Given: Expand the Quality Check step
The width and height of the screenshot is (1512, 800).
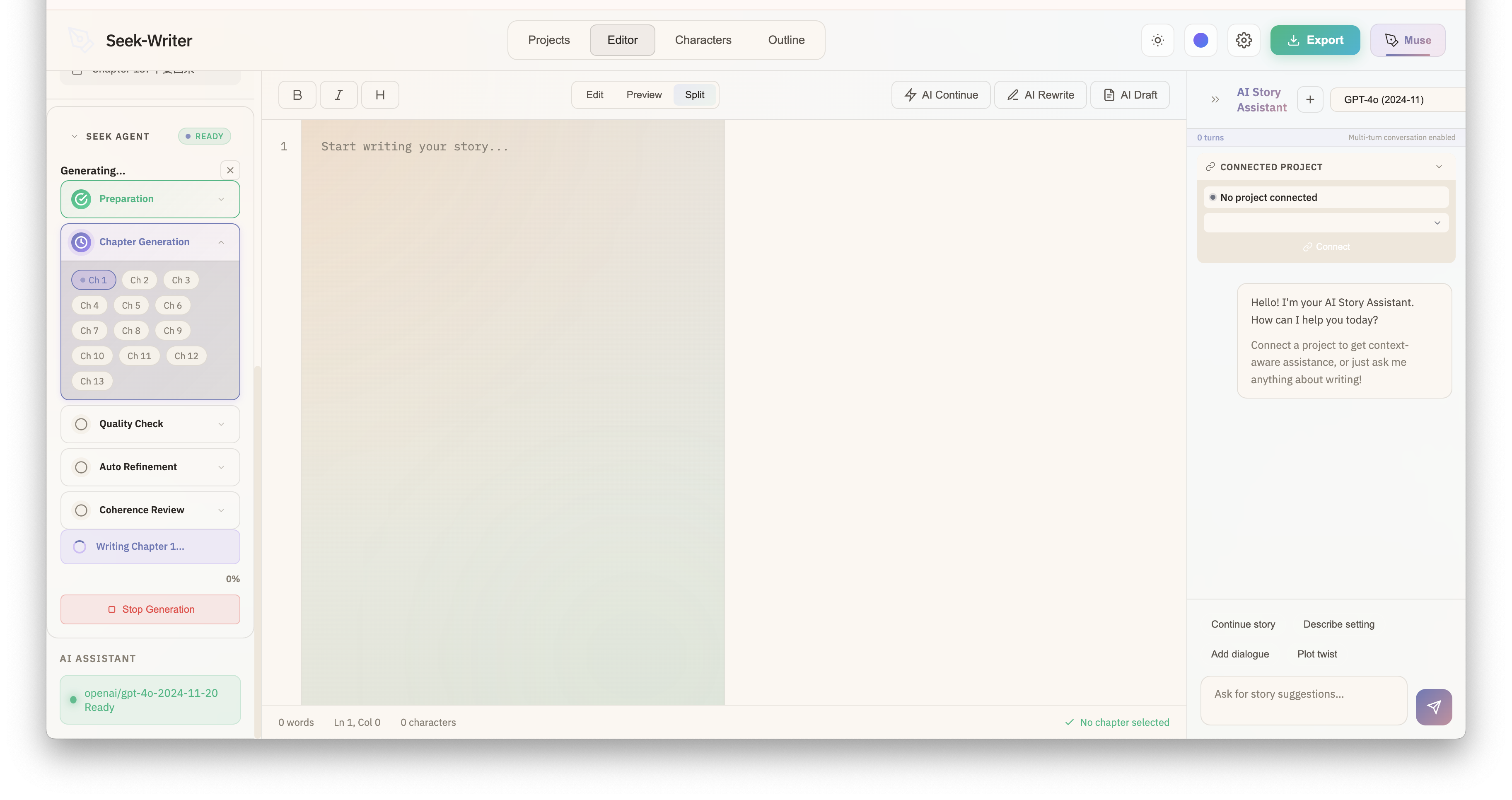Looking at the screenshot, I should tap(221, 424).
